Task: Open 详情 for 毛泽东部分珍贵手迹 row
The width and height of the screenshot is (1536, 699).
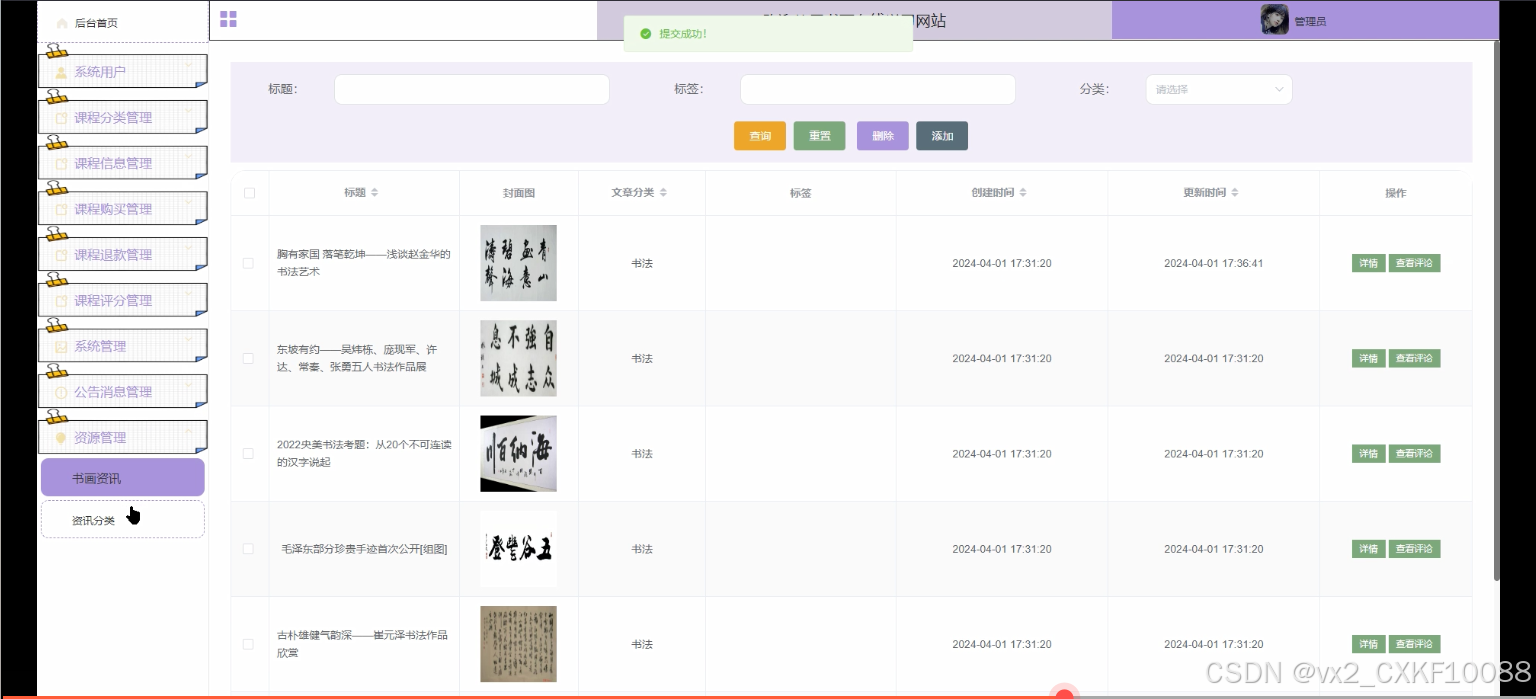Action: (x=1368, y=549)
